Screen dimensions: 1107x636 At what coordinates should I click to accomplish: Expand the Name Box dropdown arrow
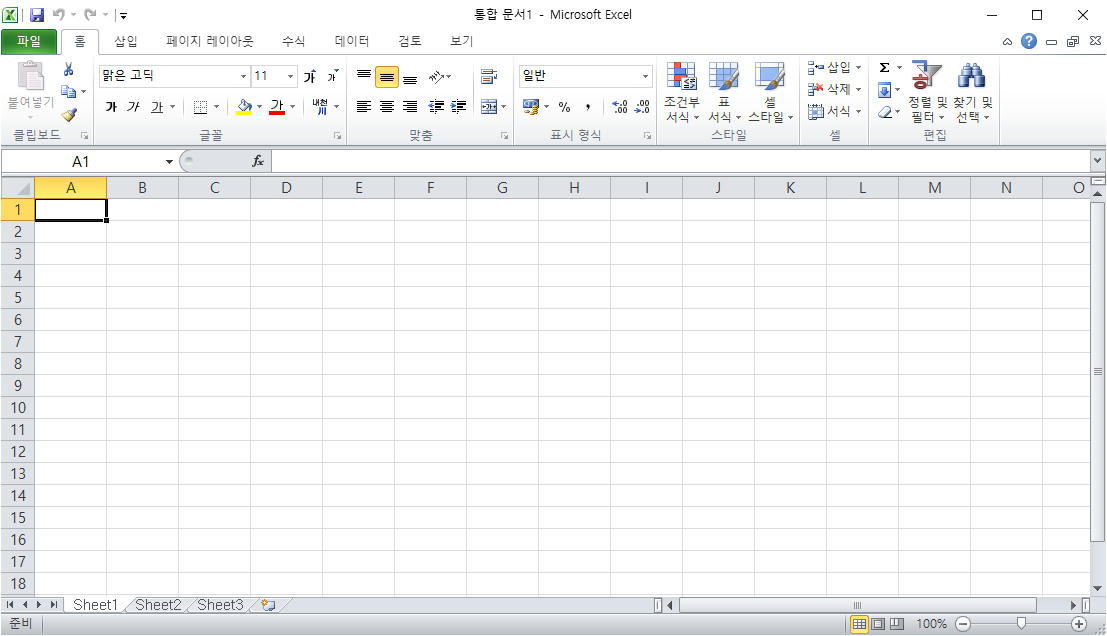coord(169,162)
